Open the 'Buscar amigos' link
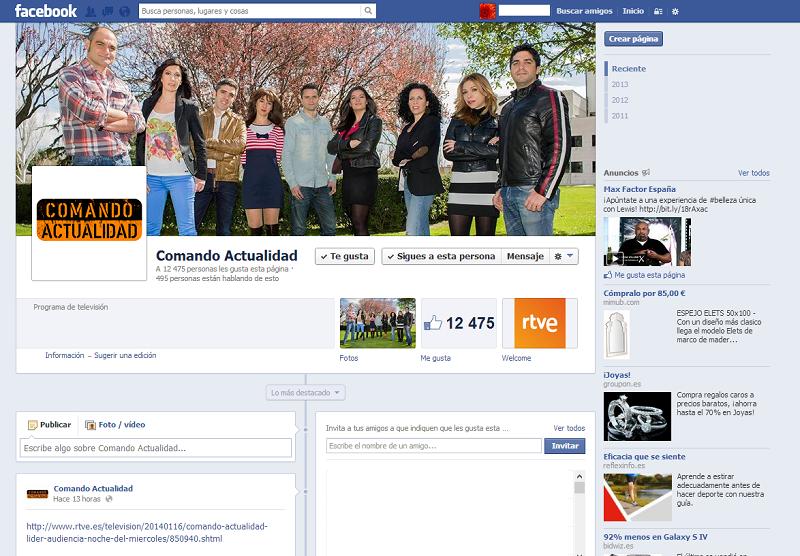The image size is (800, 556). (x=584, y=11)
